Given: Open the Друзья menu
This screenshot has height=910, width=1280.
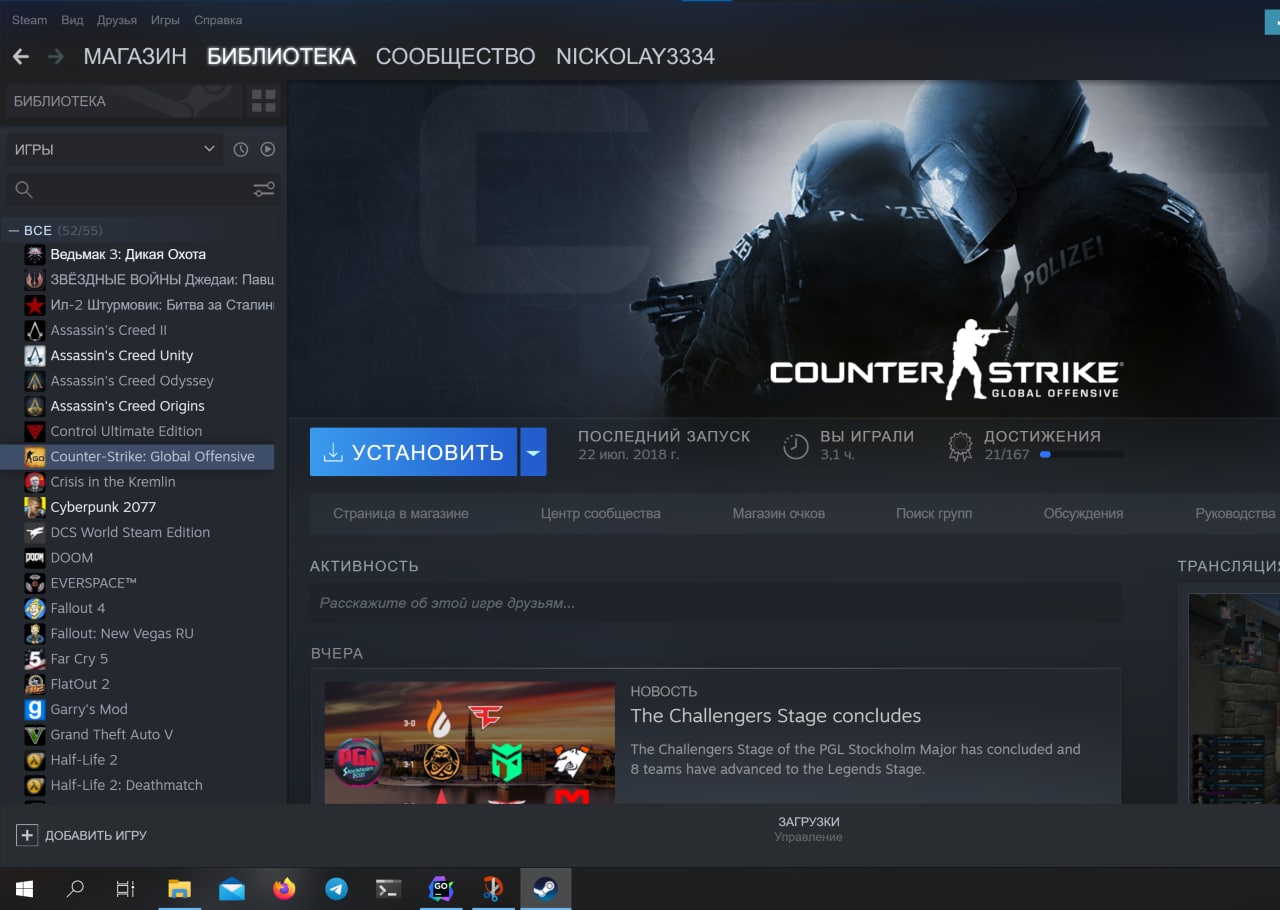Looking at the screenshot, I should 117,20.
